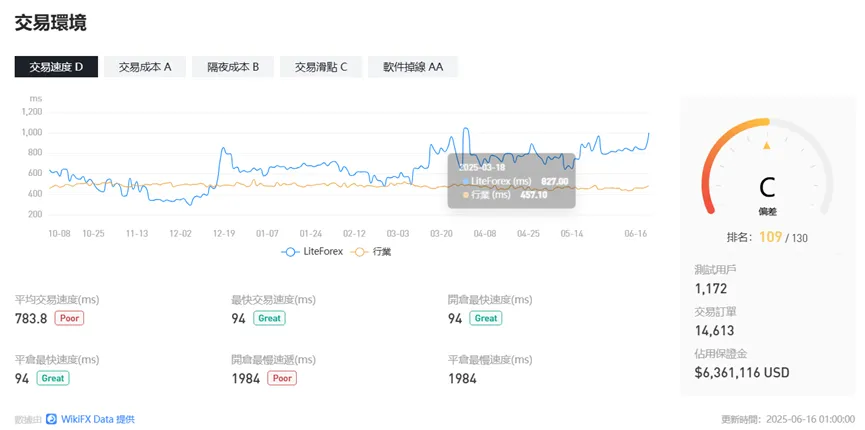The image size is (865, 430).
Task: Toggle the LiteForex legend series
Action: tap(312, 252)
